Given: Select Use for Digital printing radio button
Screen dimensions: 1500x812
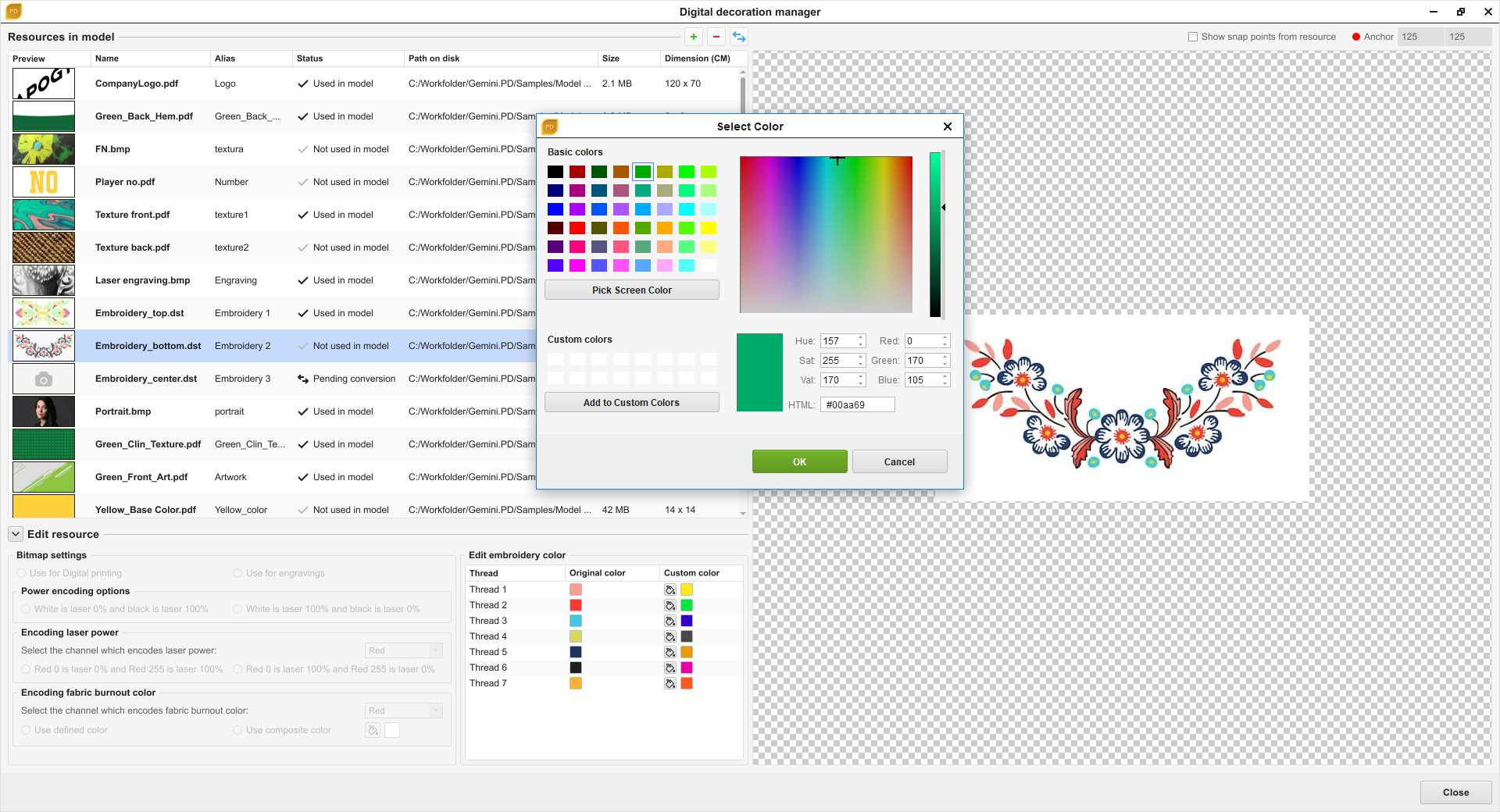Looking at the screenshot, I should (22, 573).
